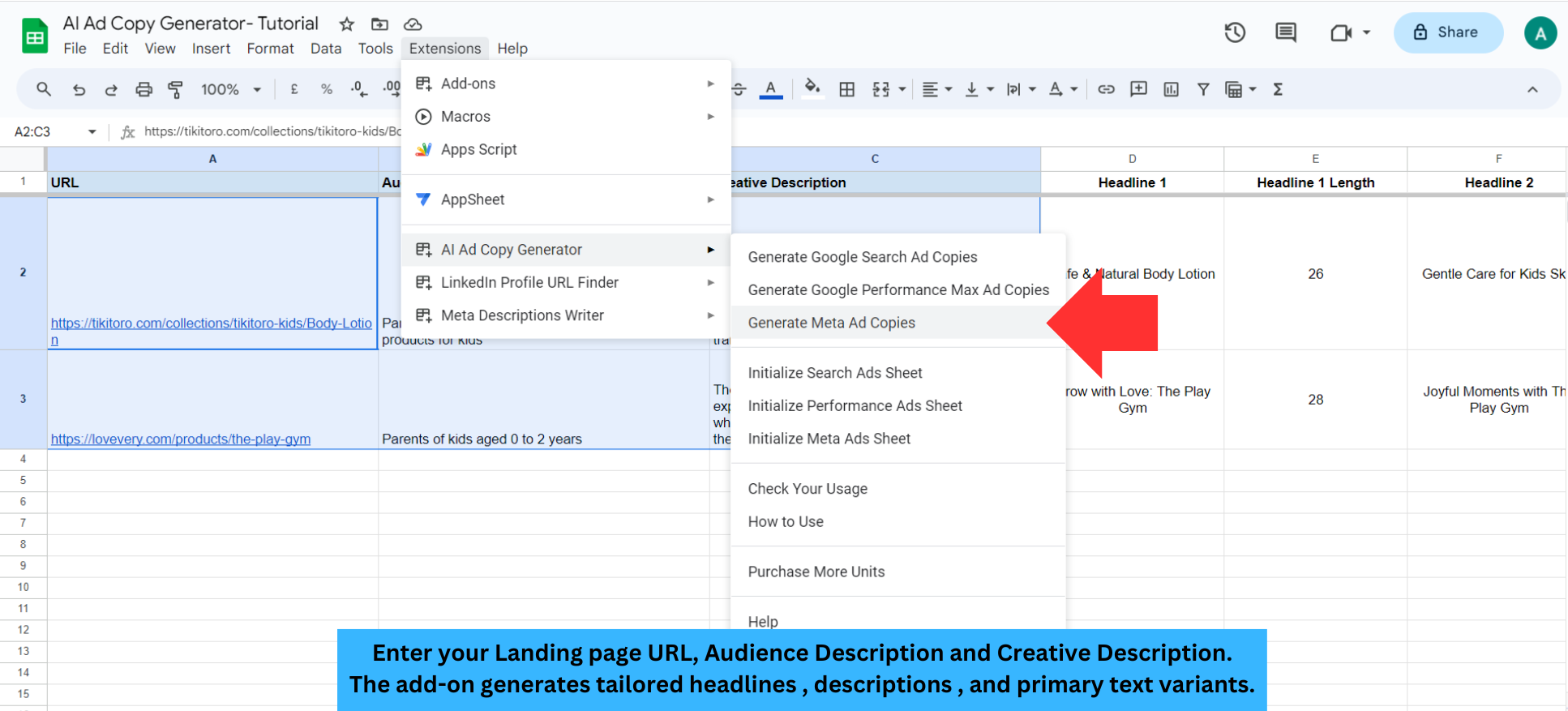Expand the name box A2:C3 dropdown

click(x=92, y=131)
